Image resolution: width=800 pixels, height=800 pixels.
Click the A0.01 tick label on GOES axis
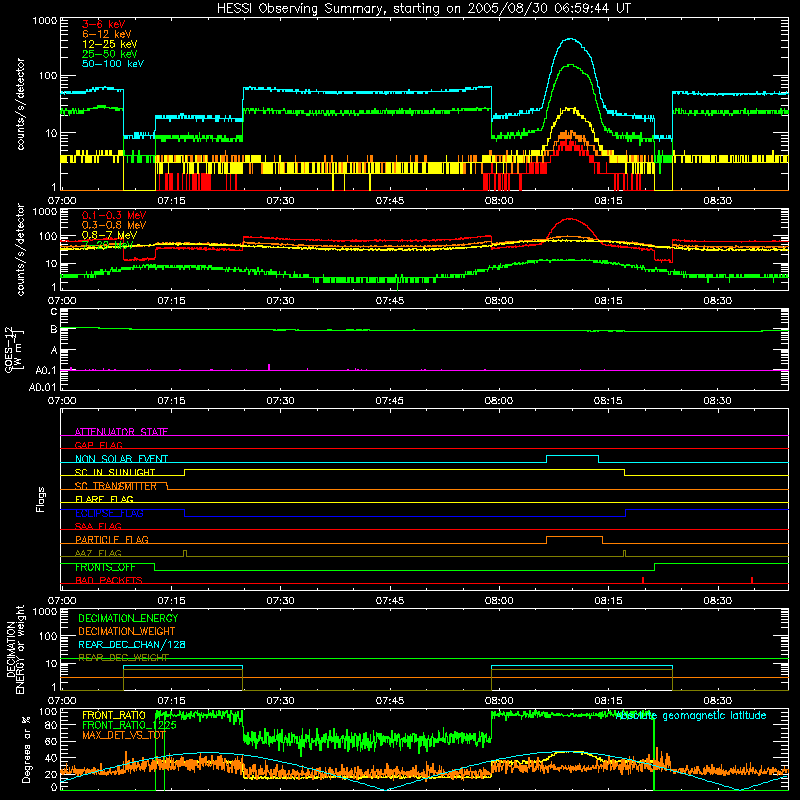[x=42, y=387]
